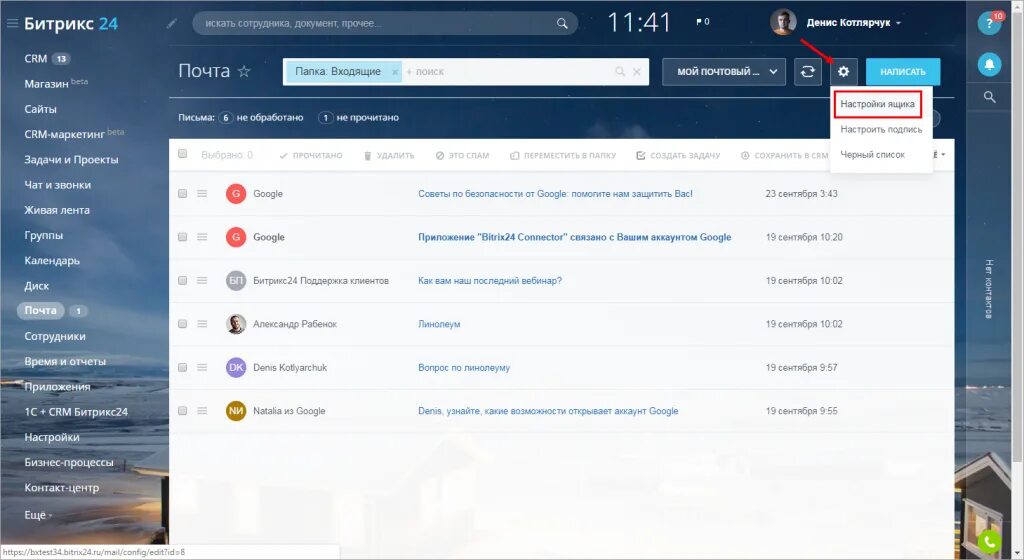Open Живая лента in the sidebar
The image size is (1024, 560).
pyautogui.click(x=57, y=210)
